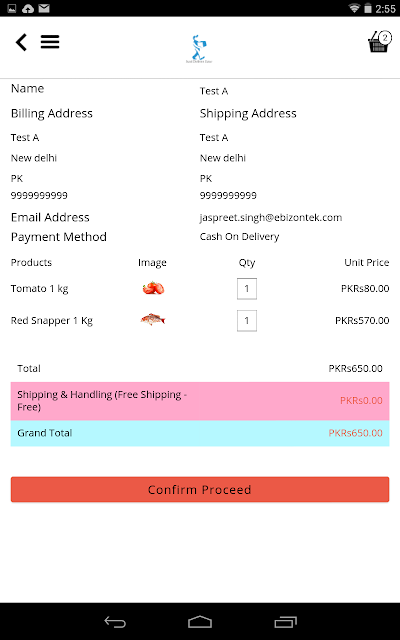Tap the Tomato 1 kg product name
This screenshot has height=640, width=400.
[40, 289]
